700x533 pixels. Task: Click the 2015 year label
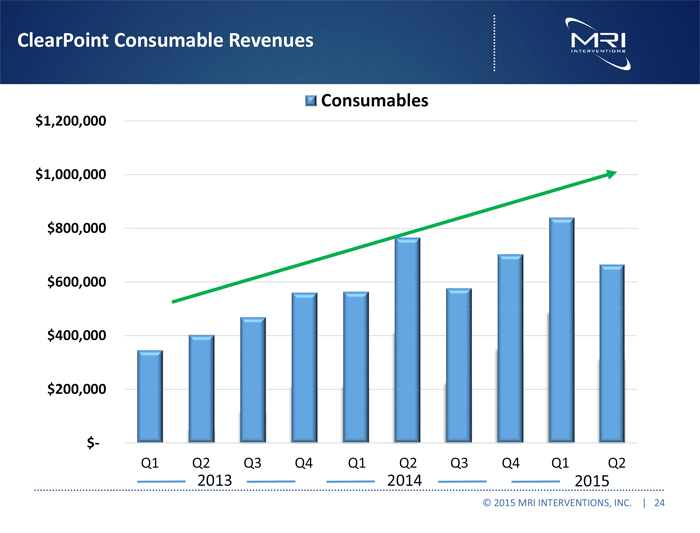point(593,481)
